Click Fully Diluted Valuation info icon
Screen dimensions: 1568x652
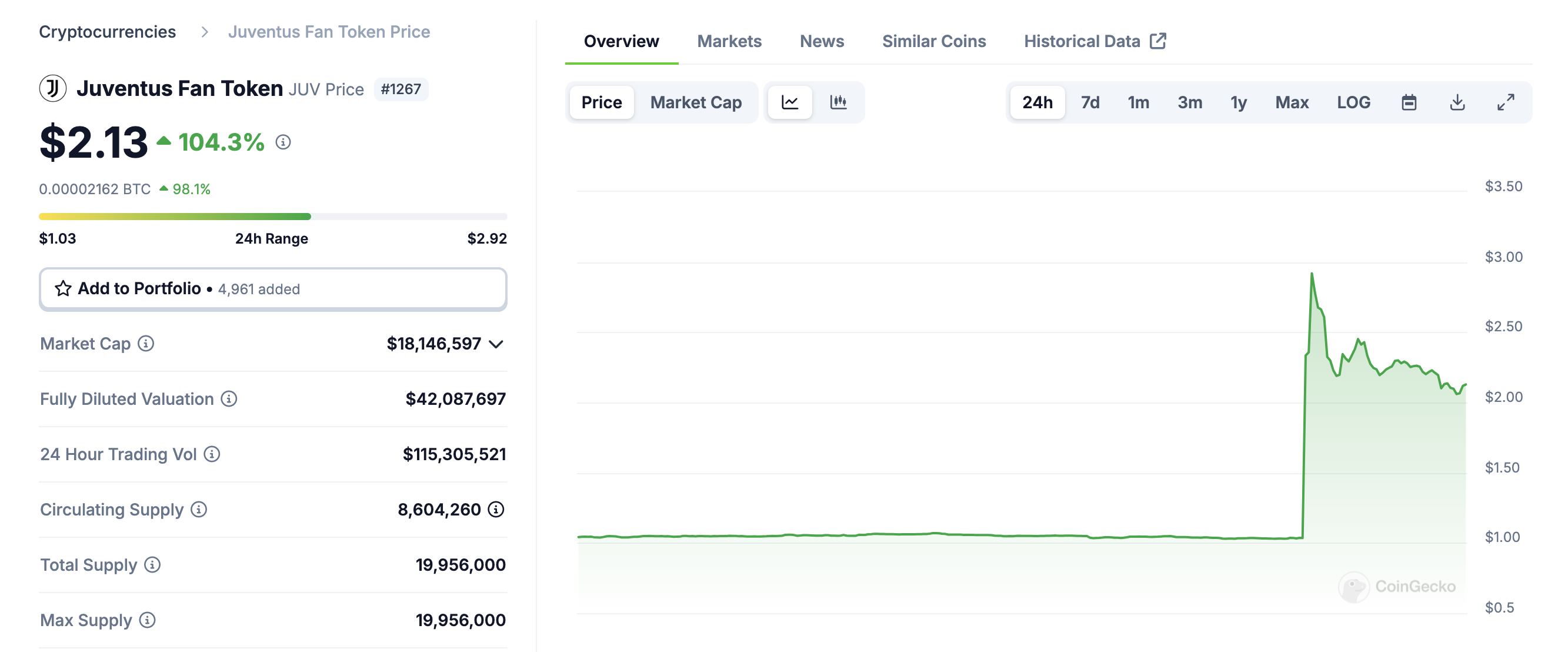[229, 399]
